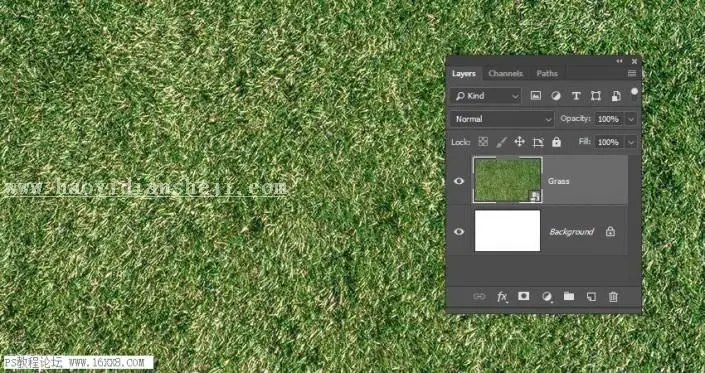The width and height of the screenshot is (705, 373).
Task: Hide the Background layer visibility eye
Action: pyautogui.click(x=459, y=231)
